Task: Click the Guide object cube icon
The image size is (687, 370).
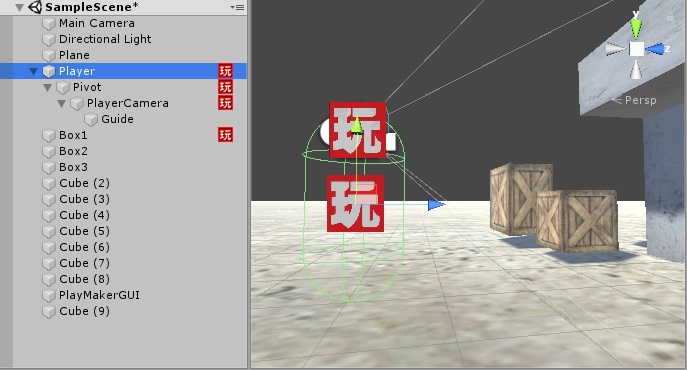Action: pos(91,119)
